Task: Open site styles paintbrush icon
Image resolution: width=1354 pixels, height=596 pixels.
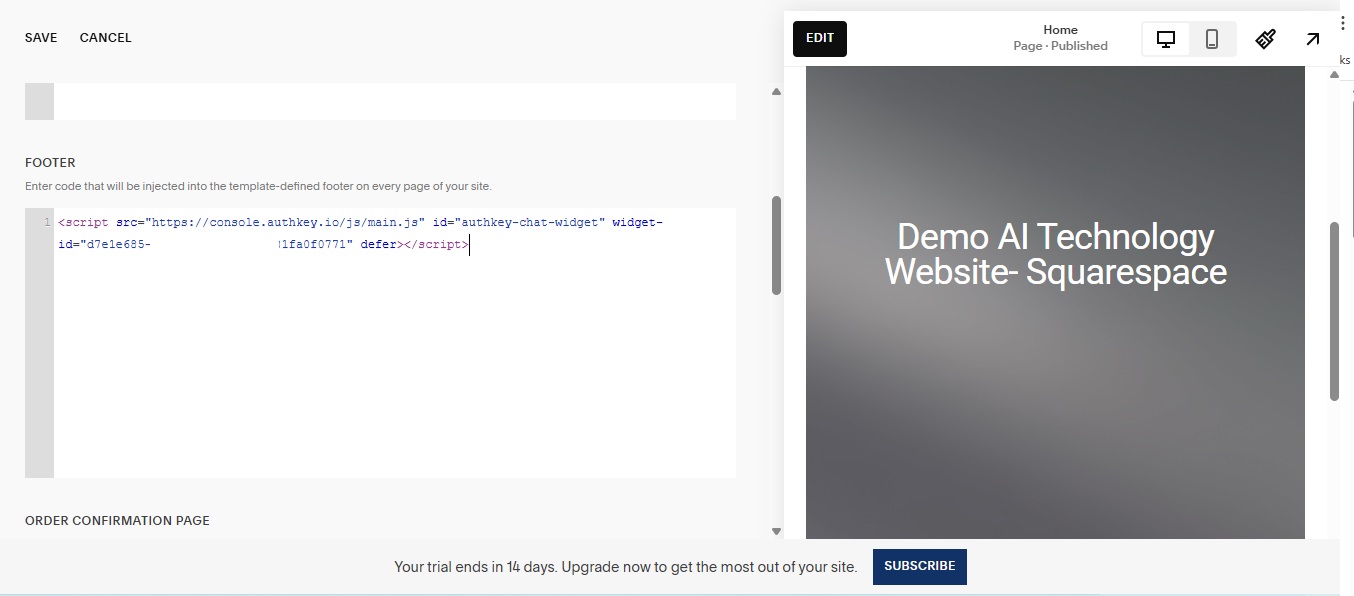Action: 1266,39
